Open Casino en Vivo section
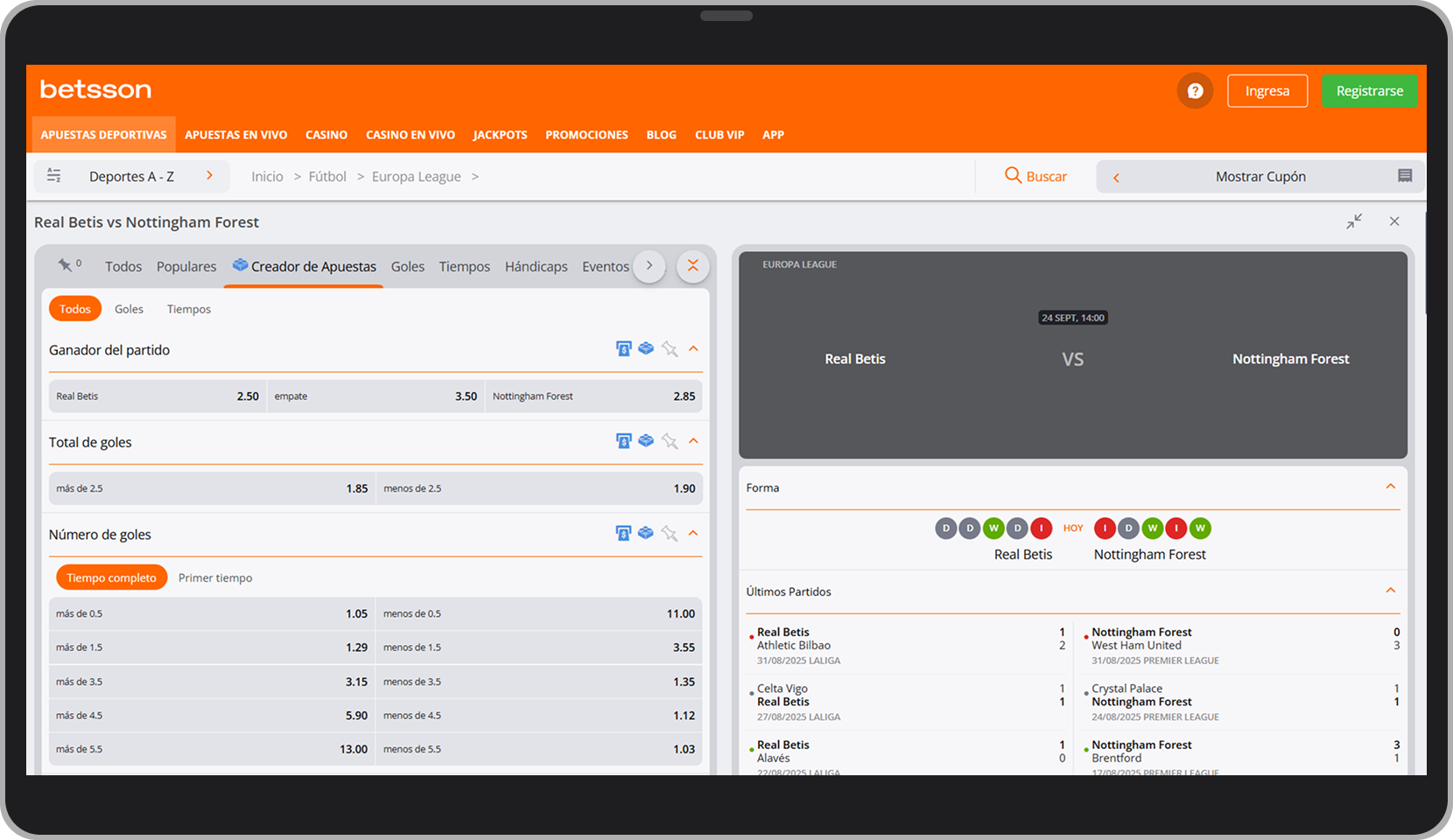This screenshot has height=840, width=1453. coord(411,135)
